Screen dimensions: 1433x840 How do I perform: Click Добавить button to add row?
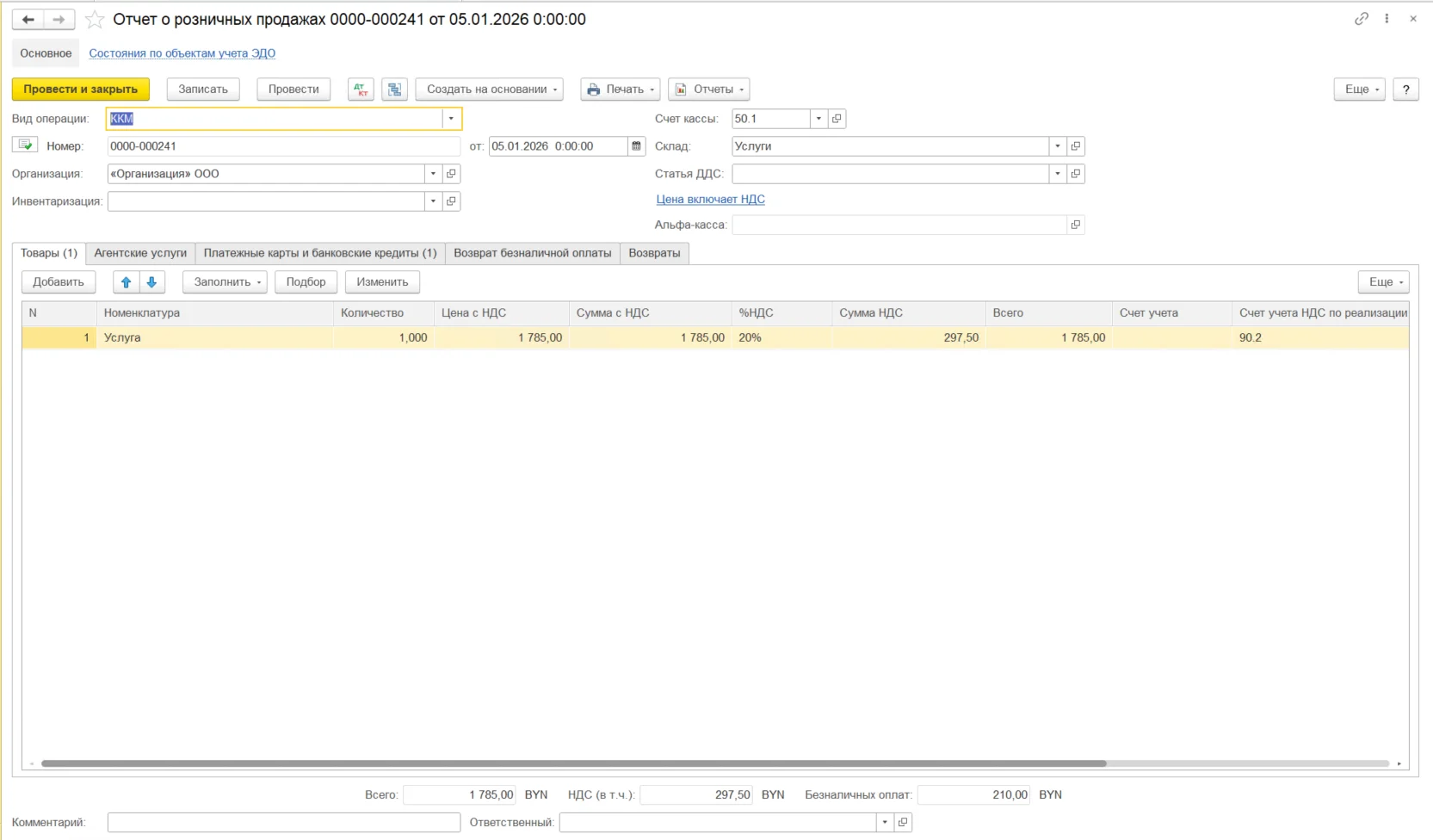tap(59, 282)
